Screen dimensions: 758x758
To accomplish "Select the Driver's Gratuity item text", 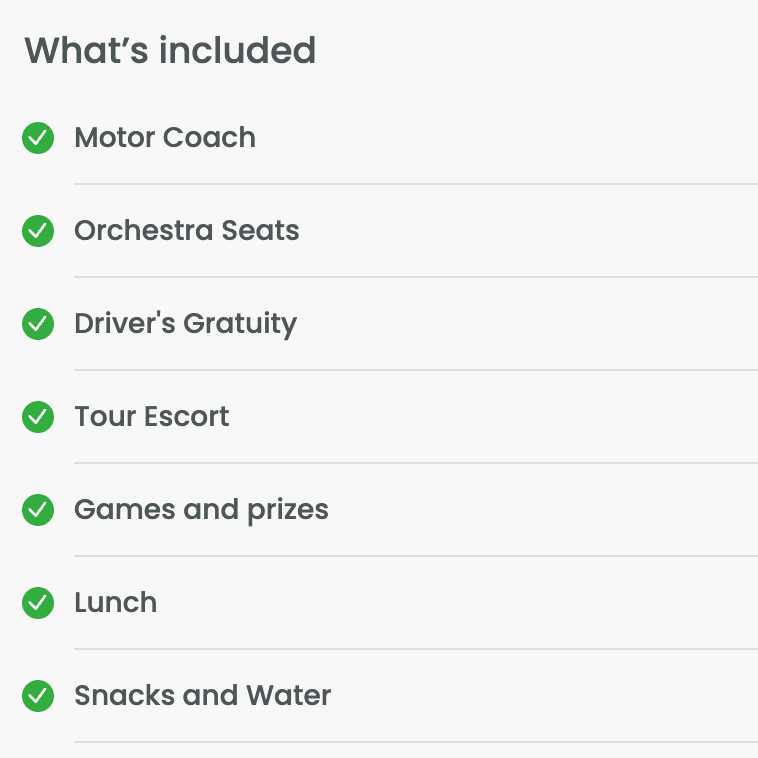I will [x=185, y=324].
